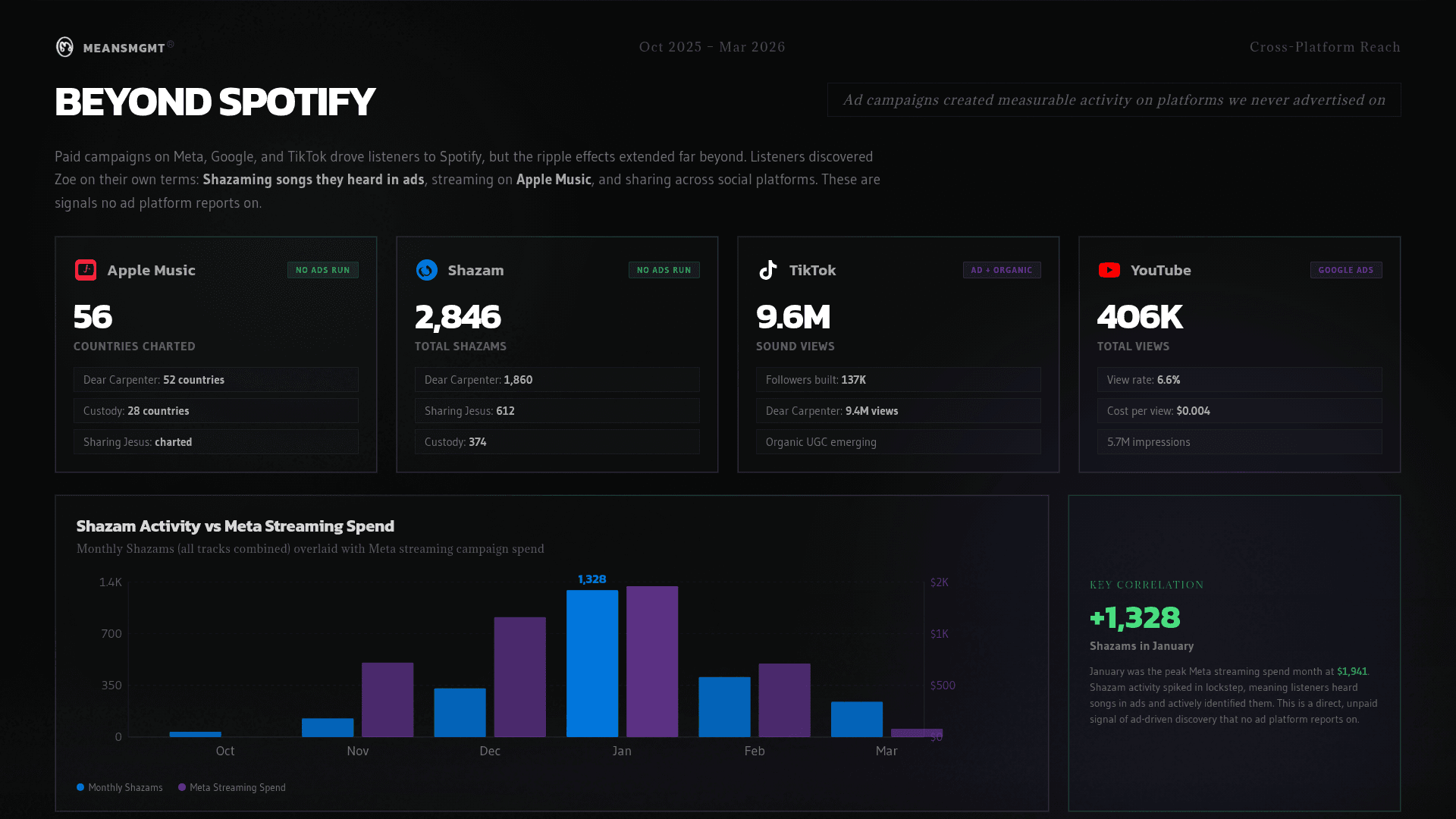The width and height of the screenshot is (1456, 819).
Task: Click the YouTube play icon
Action: pos(1109,270)
